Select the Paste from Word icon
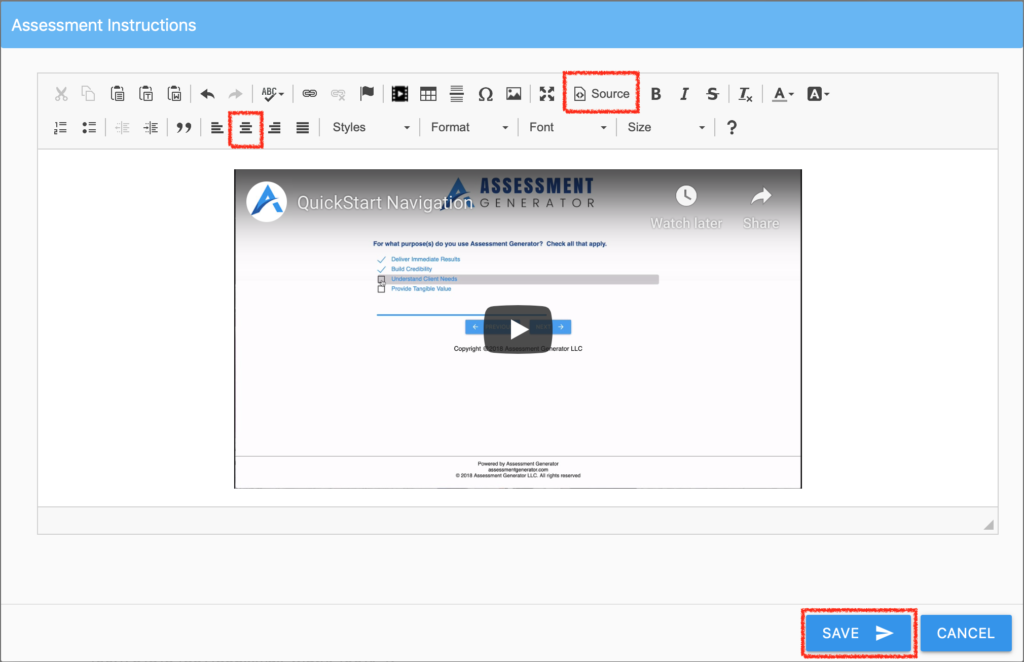 [x=175, y=93]
